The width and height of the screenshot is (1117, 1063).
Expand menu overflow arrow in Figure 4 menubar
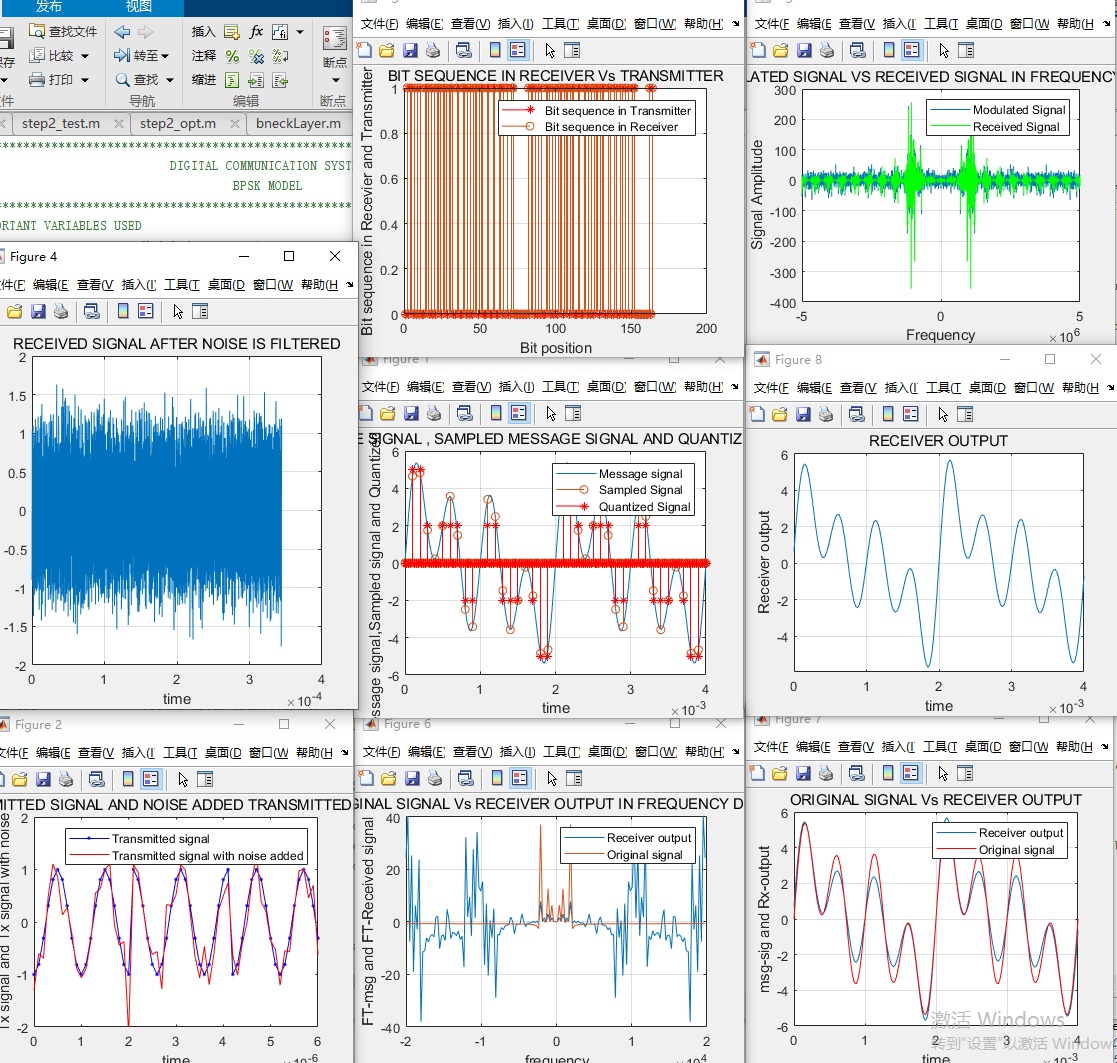(349, 285)
